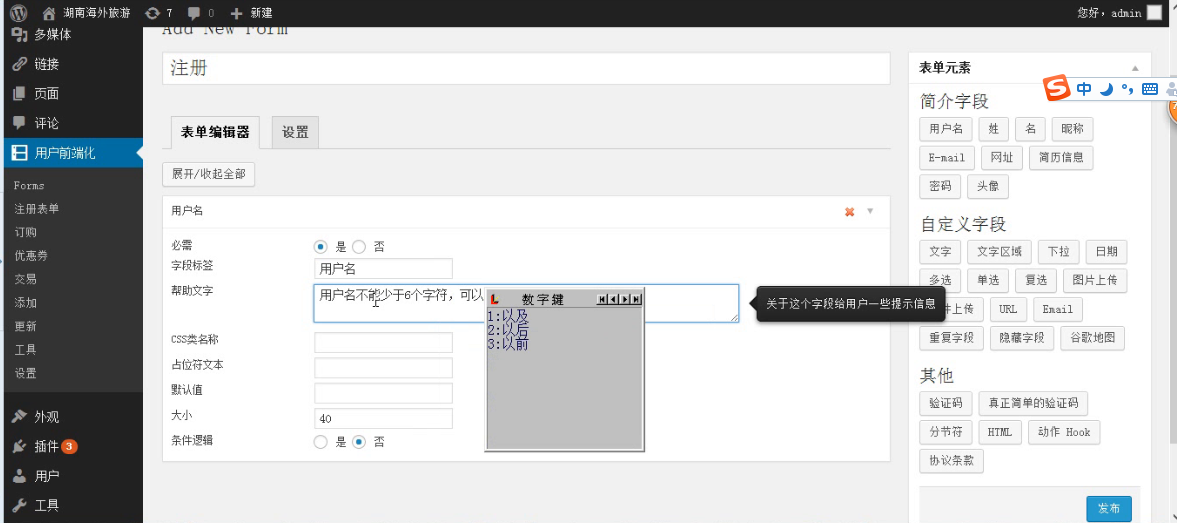Viewport: 1177px width, 523px height.
Task: Open the 优惠券 submenu item
Action: click(x=31, y=256)
